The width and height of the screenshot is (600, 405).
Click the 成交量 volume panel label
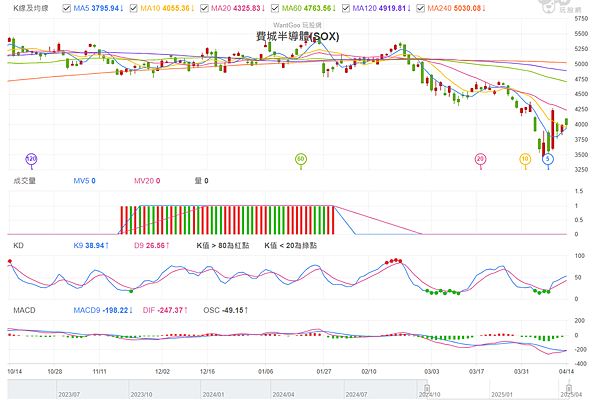pos(24,181)
